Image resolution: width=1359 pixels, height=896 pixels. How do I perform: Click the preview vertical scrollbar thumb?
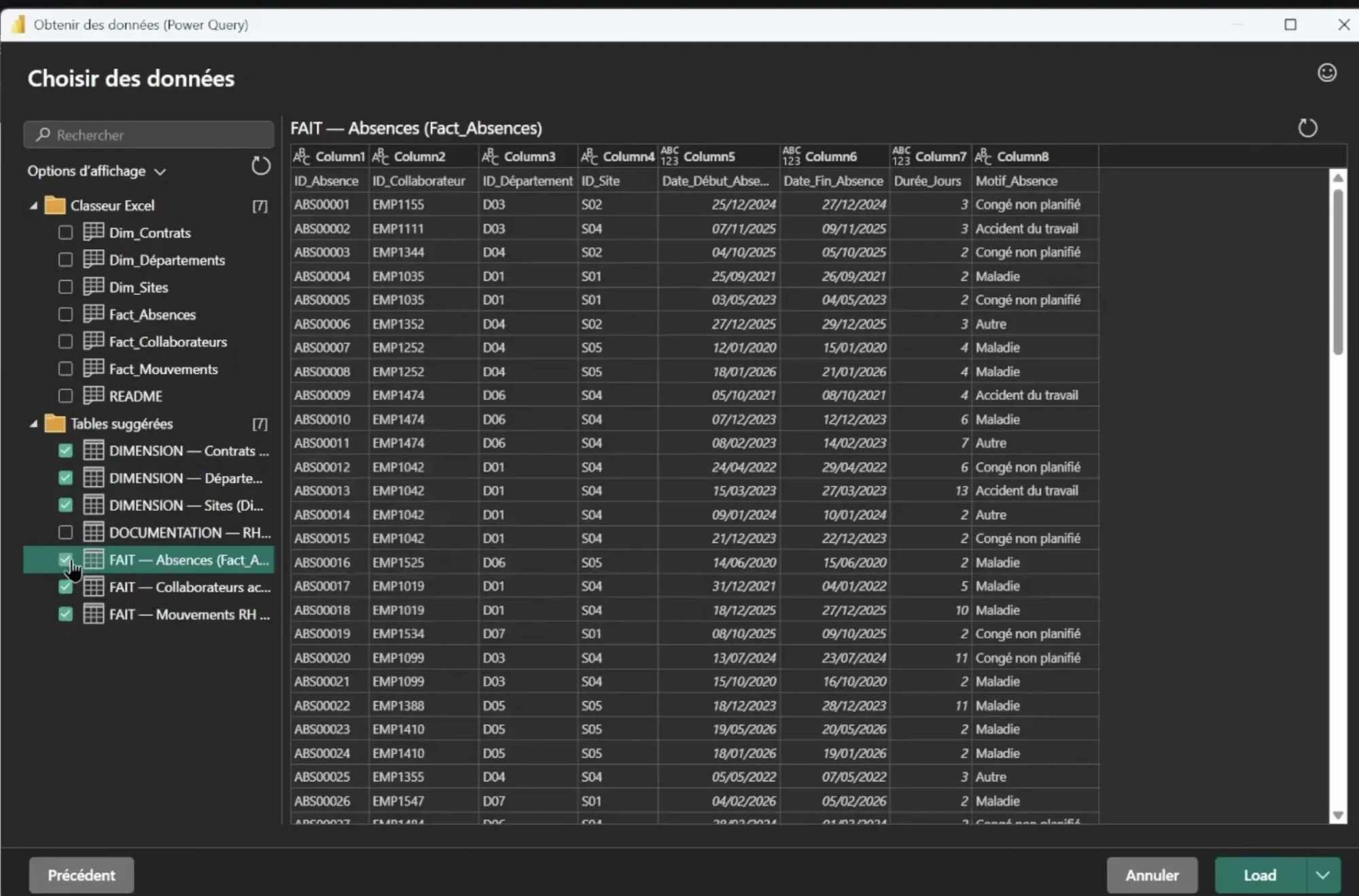(x=1338, y=272)
